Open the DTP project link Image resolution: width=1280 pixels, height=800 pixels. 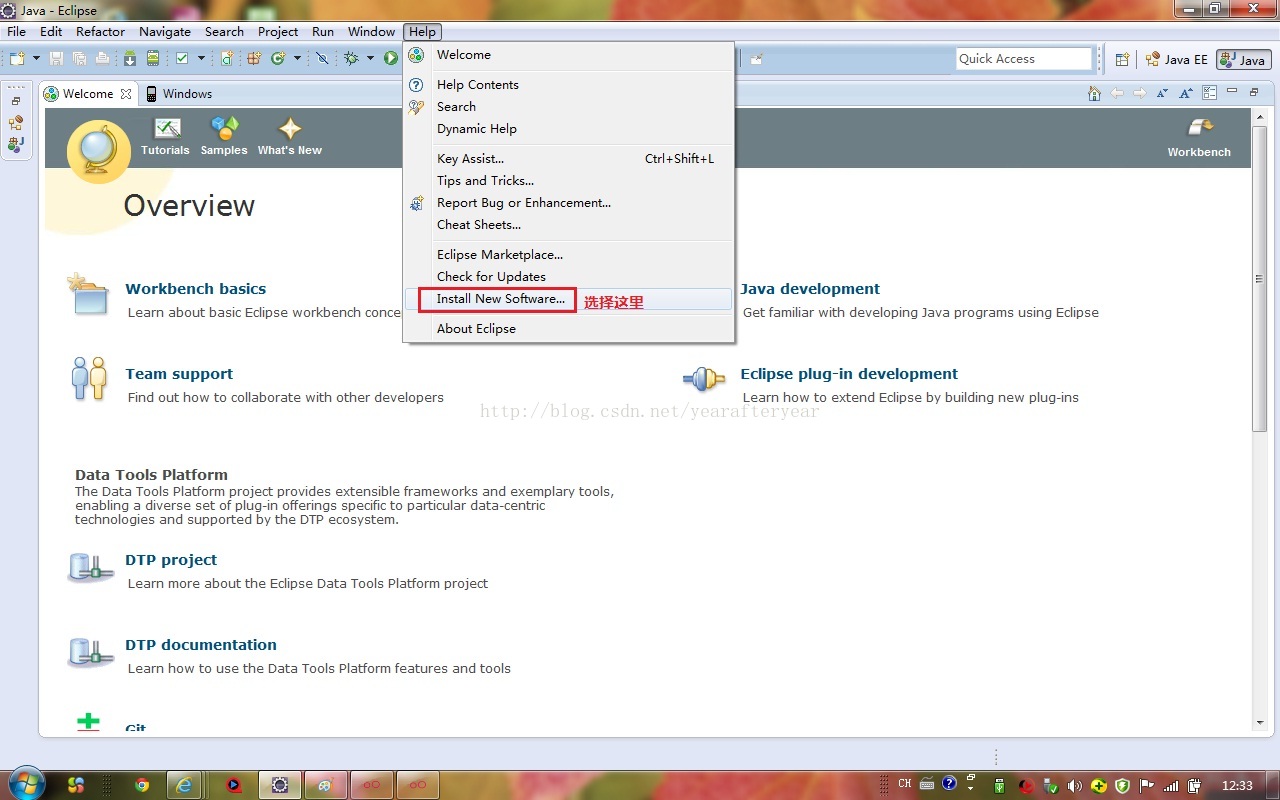click(171, 560)
